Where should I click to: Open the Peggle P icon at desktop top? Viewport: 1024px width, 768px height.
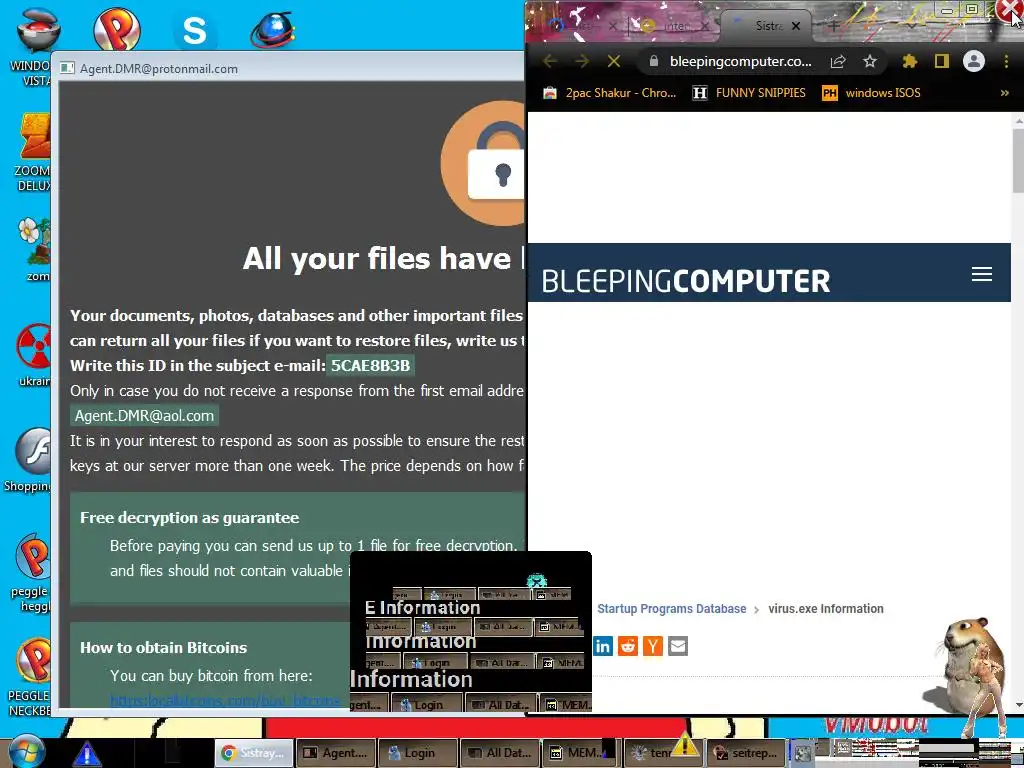(116, 27)
